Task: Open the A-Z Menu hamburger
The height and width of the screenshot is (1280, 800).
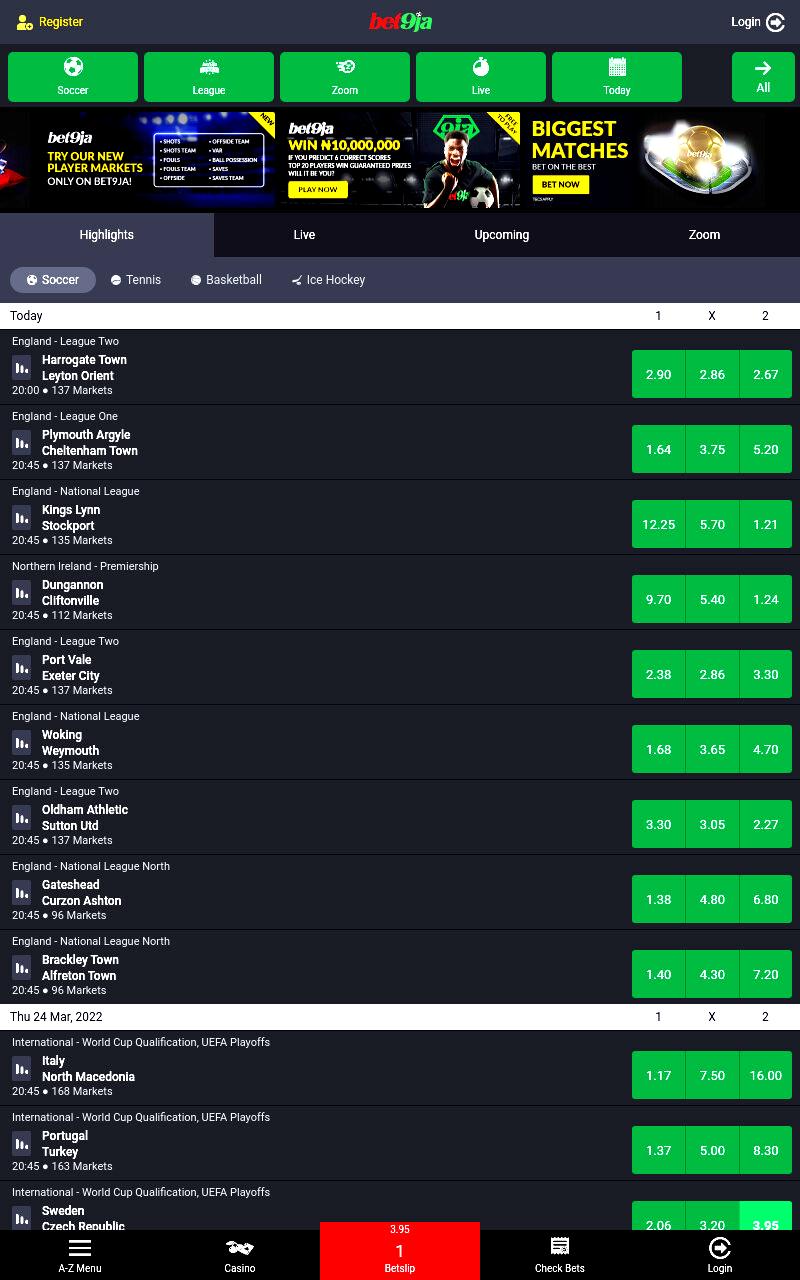Action: [80, 1255]
